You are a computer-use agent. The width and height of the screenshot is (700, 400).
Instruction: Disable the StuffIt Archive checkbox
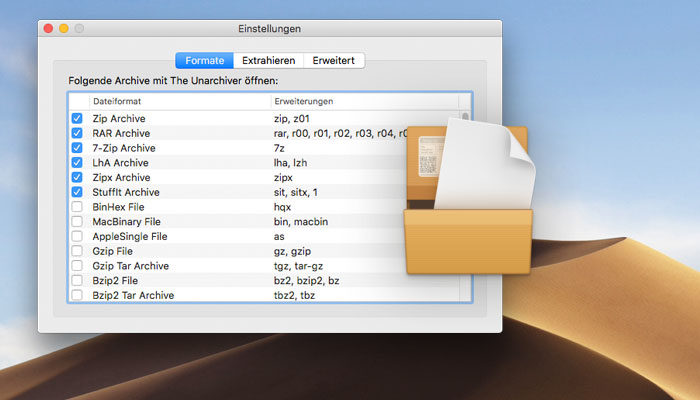77,192
